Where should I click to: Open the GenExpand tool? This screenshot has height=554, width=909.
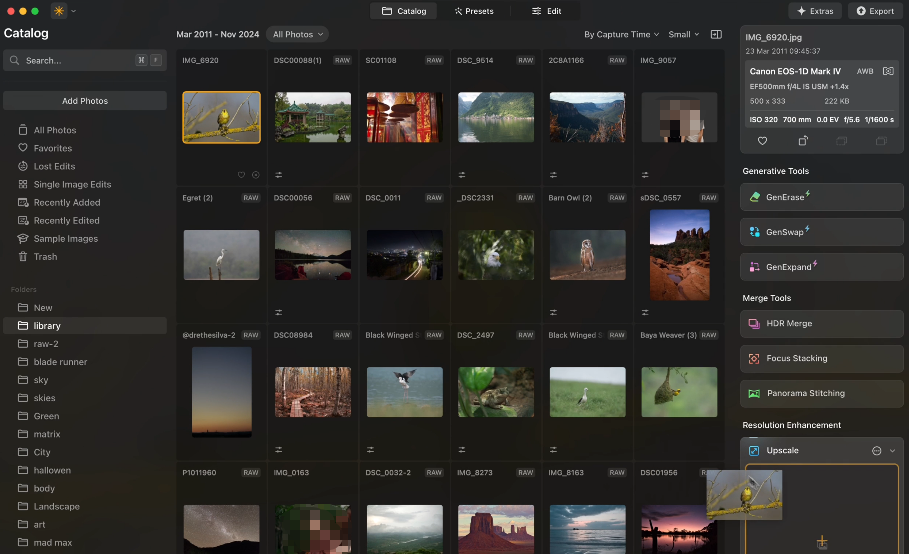point(821,267)
